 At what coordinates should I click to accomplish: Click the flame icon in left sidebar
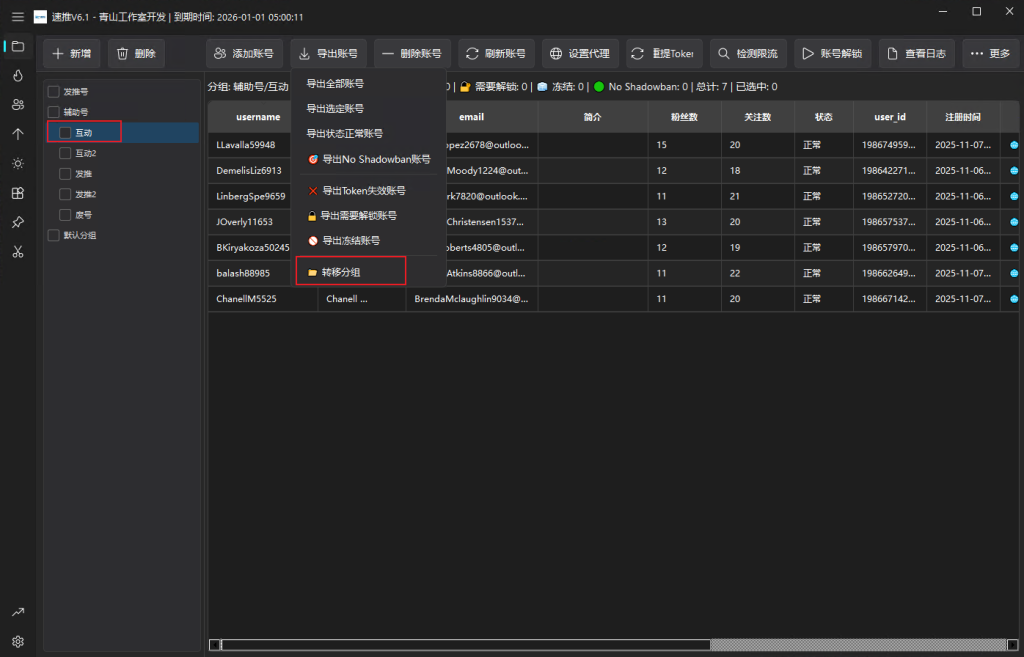[17, 75]
